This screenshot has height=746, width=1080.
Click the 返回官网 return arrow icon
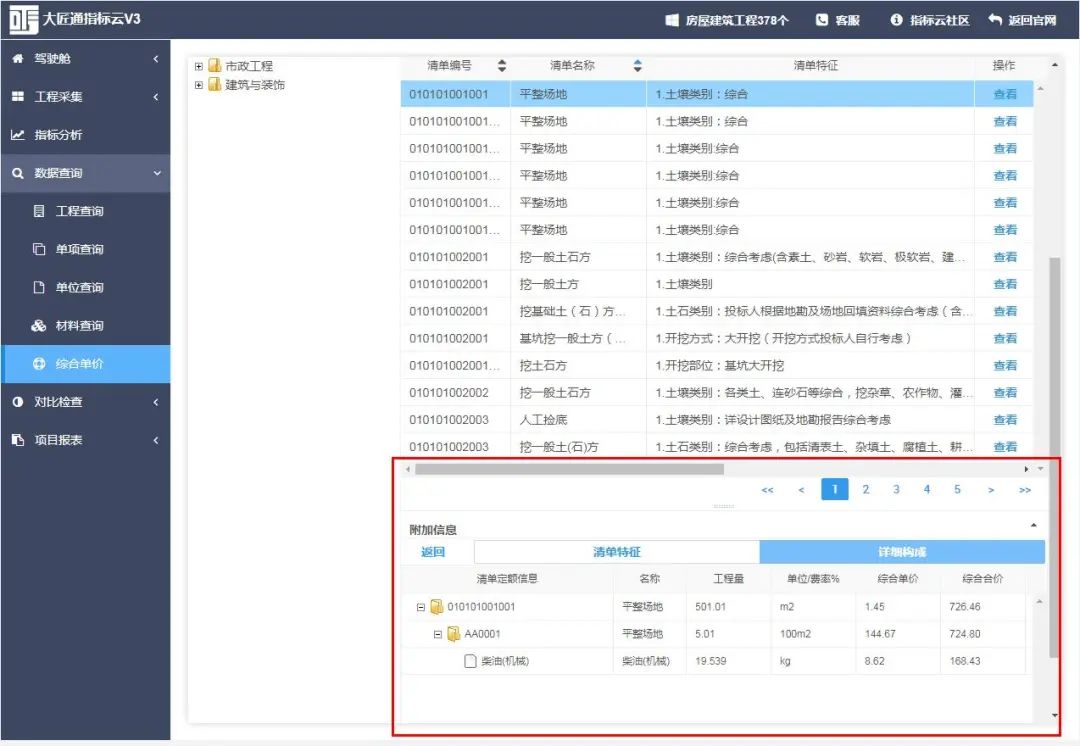point(995,19)
